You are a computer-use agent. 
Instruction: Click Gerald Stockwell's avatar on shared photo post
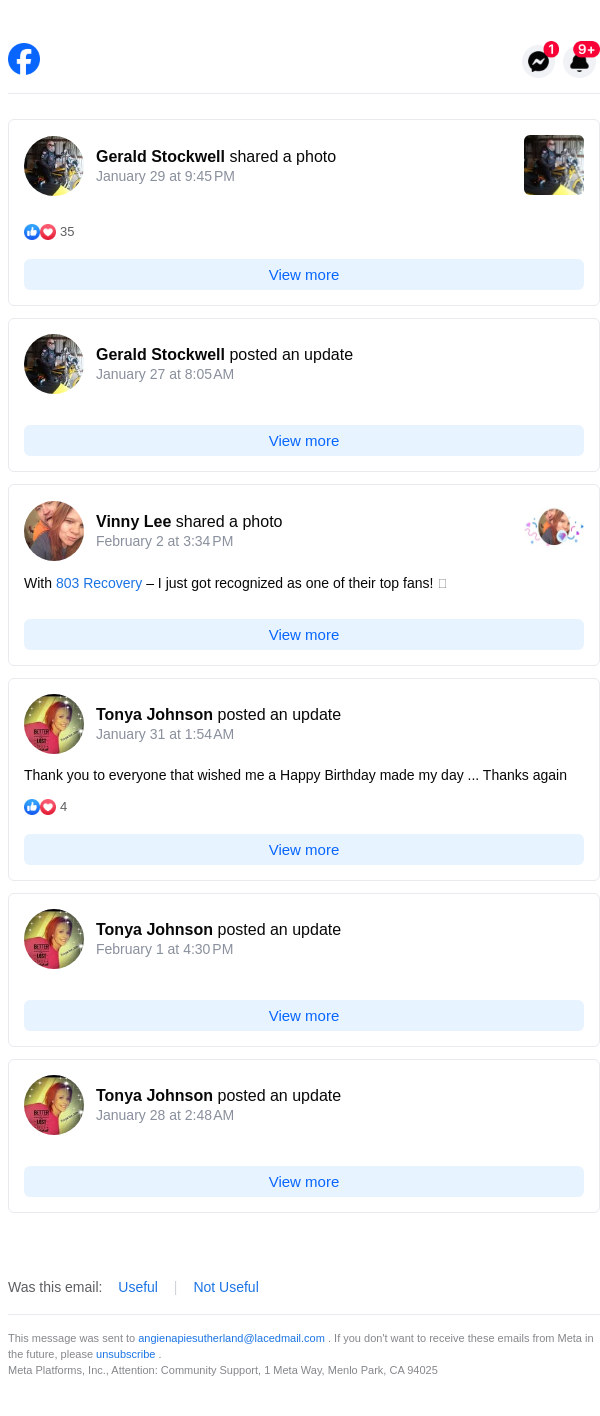(x=54, y=166)
